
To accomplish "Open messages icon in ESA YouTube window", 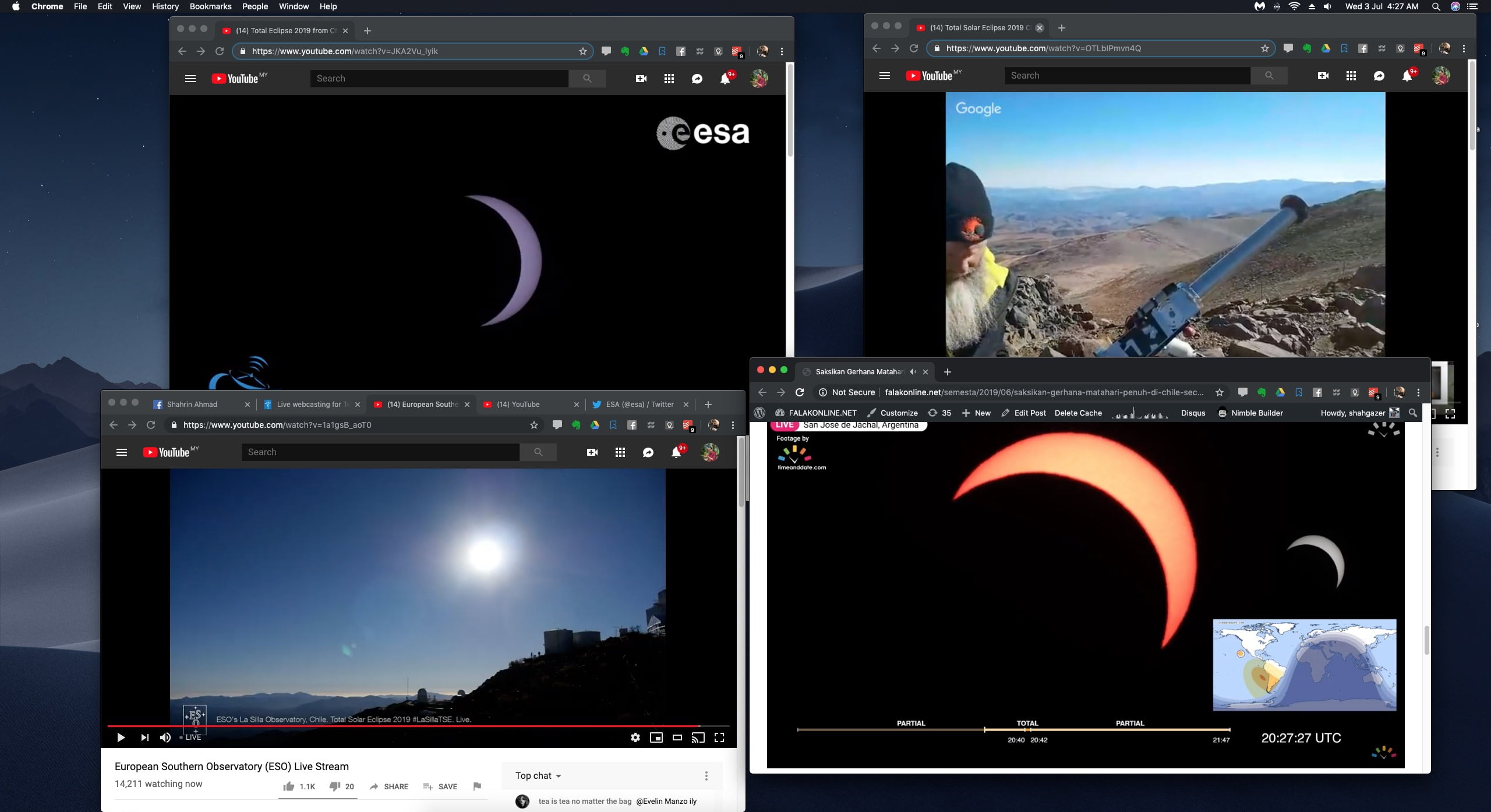I will tap(697, 79).
